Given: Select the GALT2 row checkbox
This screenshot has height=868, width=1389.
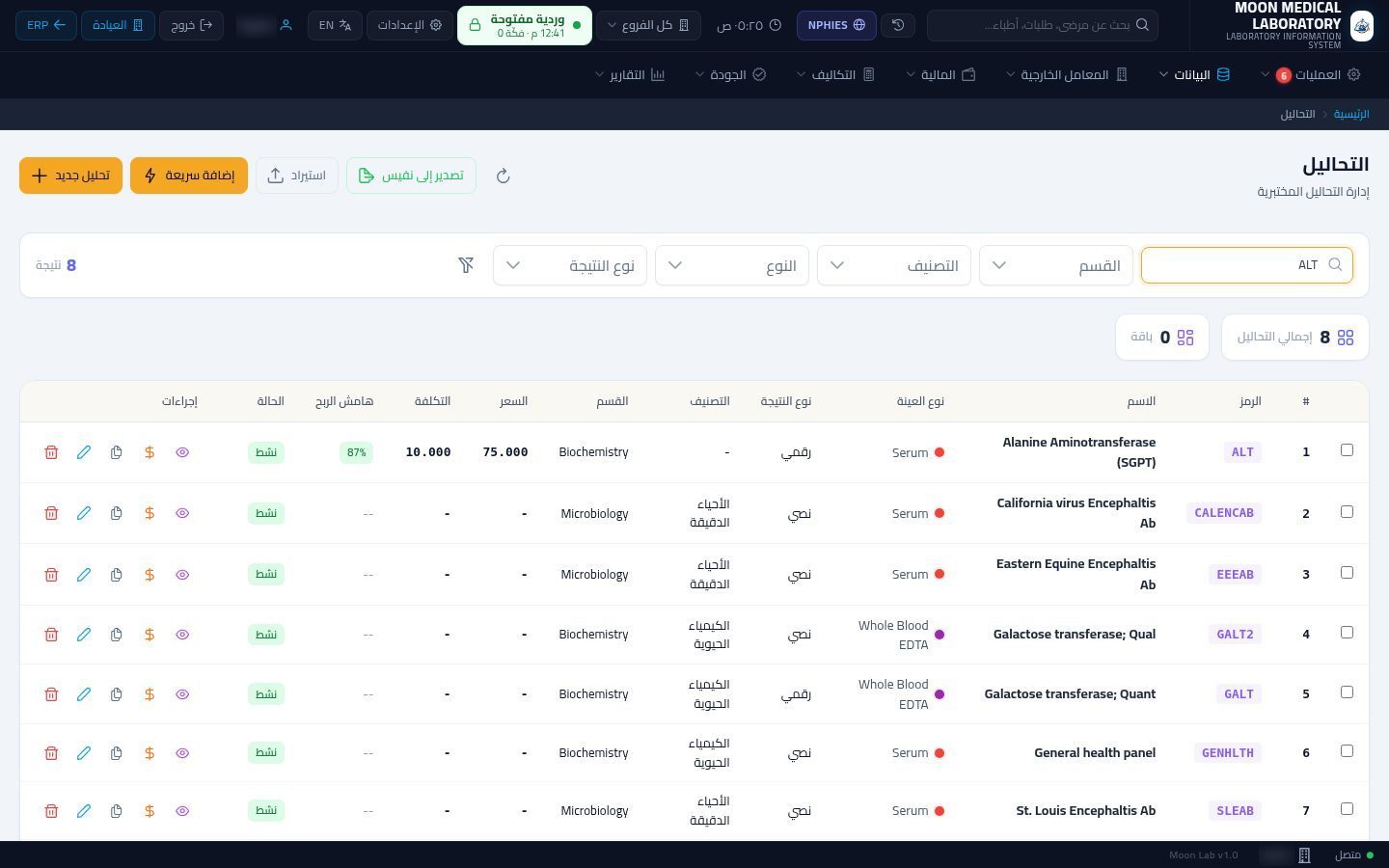Looking at the screenshot, I should tap(1347, 633).
